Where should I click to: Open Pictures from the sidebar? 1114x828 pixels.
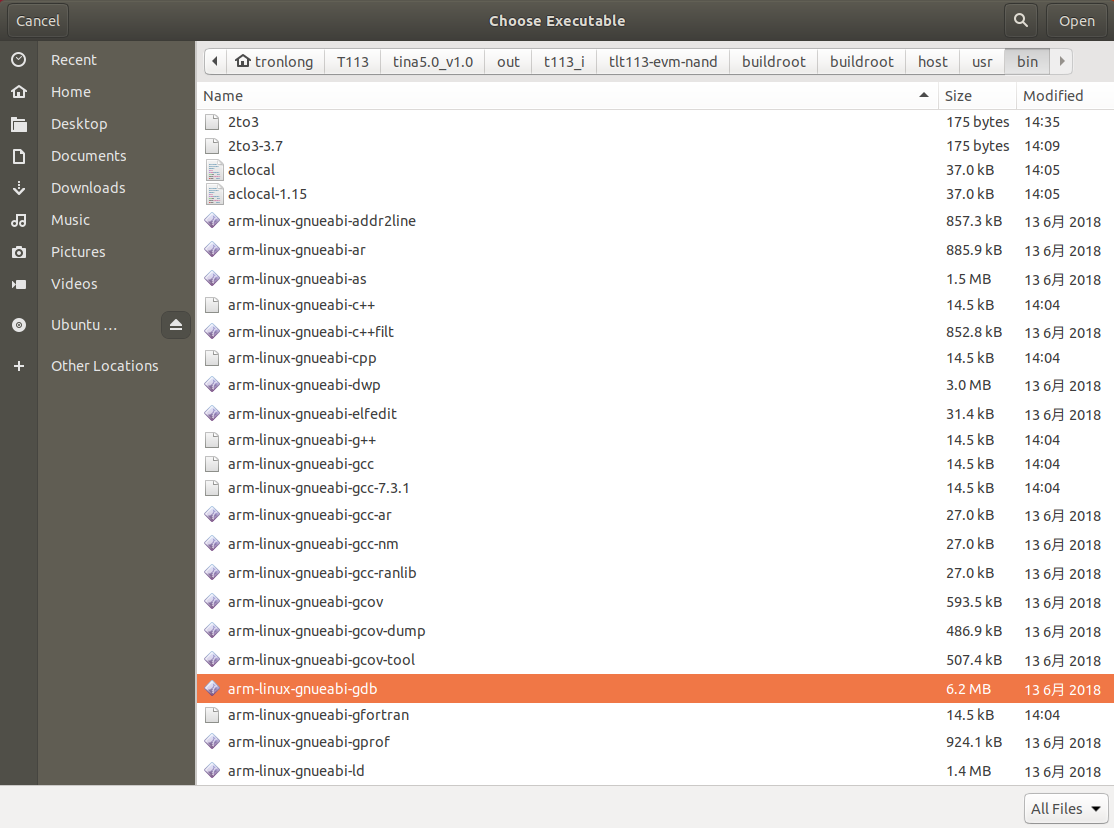79,252
